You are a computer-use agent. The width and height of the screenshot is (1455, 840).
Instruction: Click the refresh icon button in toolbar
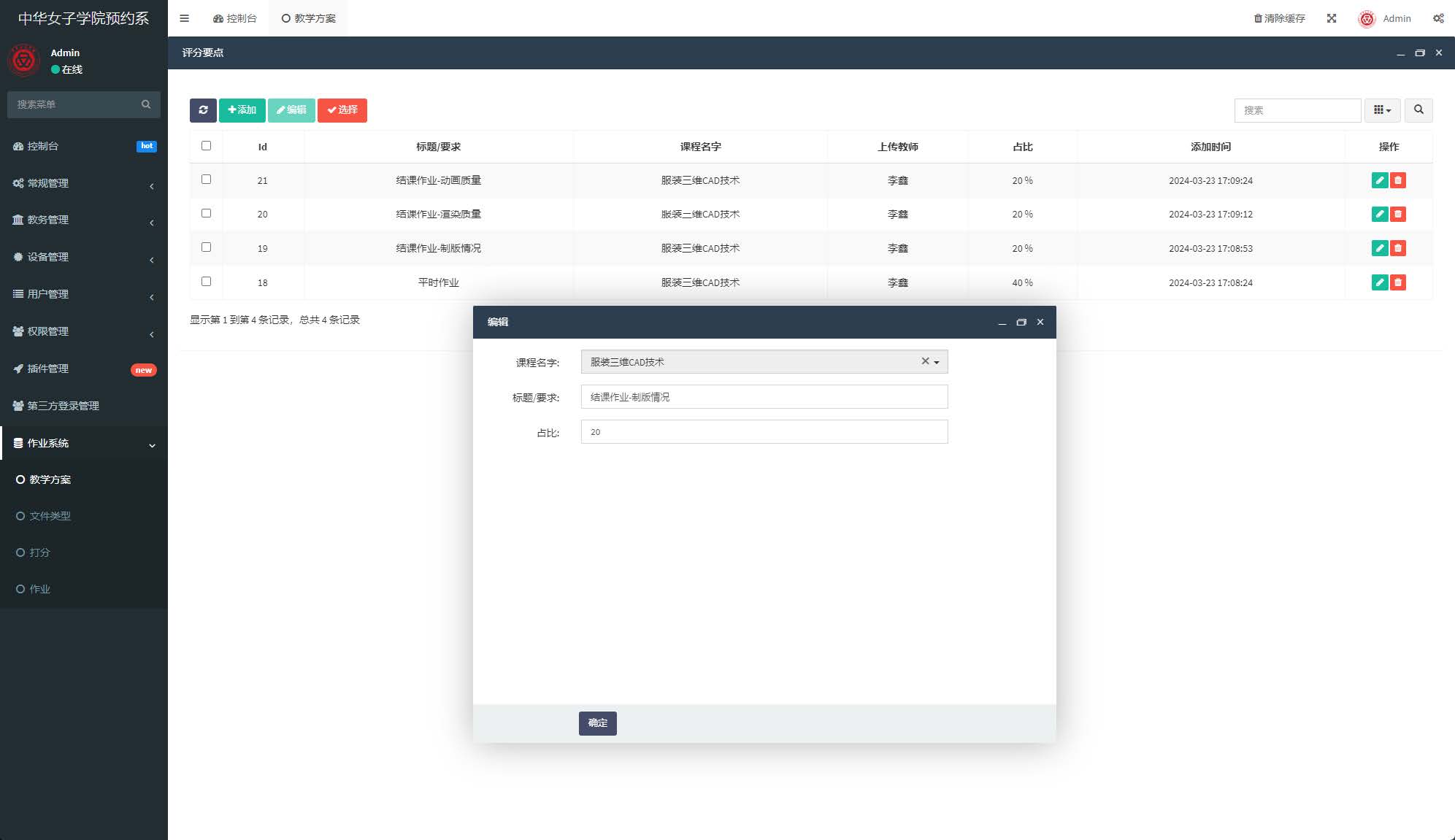[203, 110]
